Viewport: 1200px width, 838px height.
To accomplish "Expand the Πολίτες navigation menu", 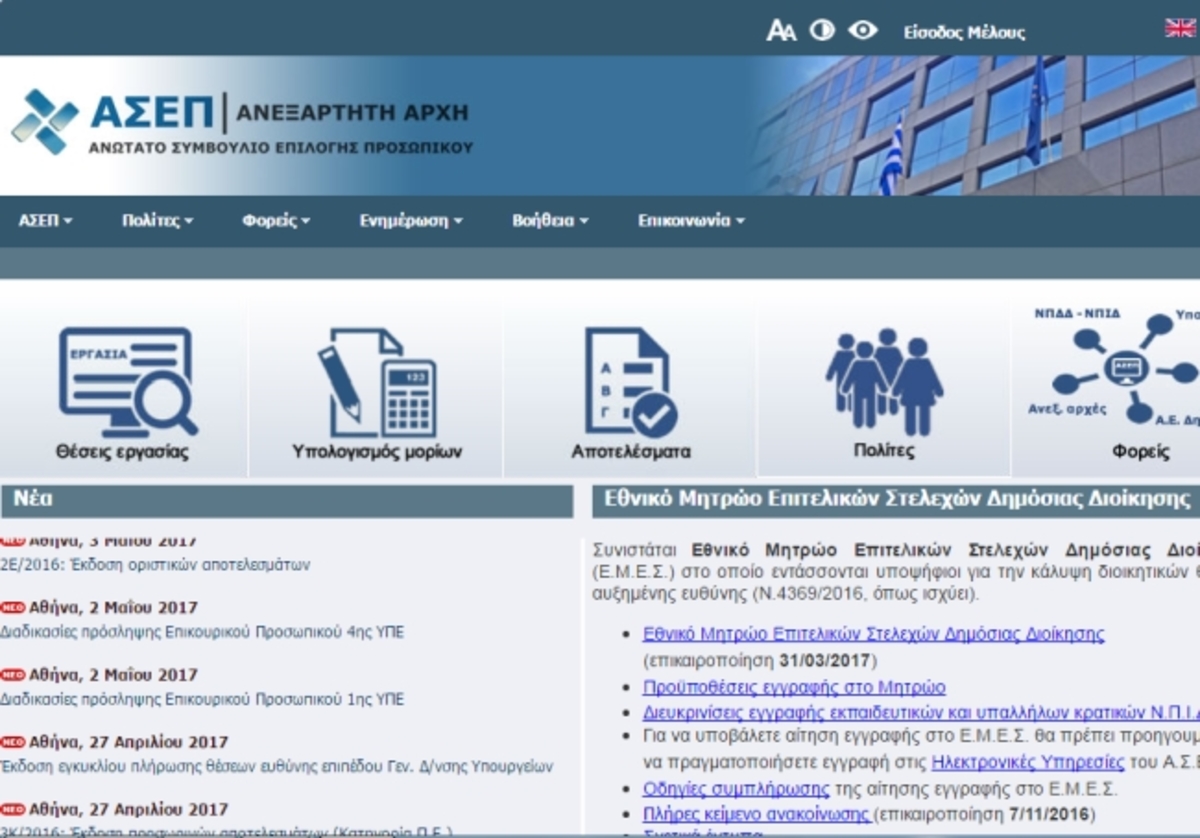I will click(x=158, y=221).
